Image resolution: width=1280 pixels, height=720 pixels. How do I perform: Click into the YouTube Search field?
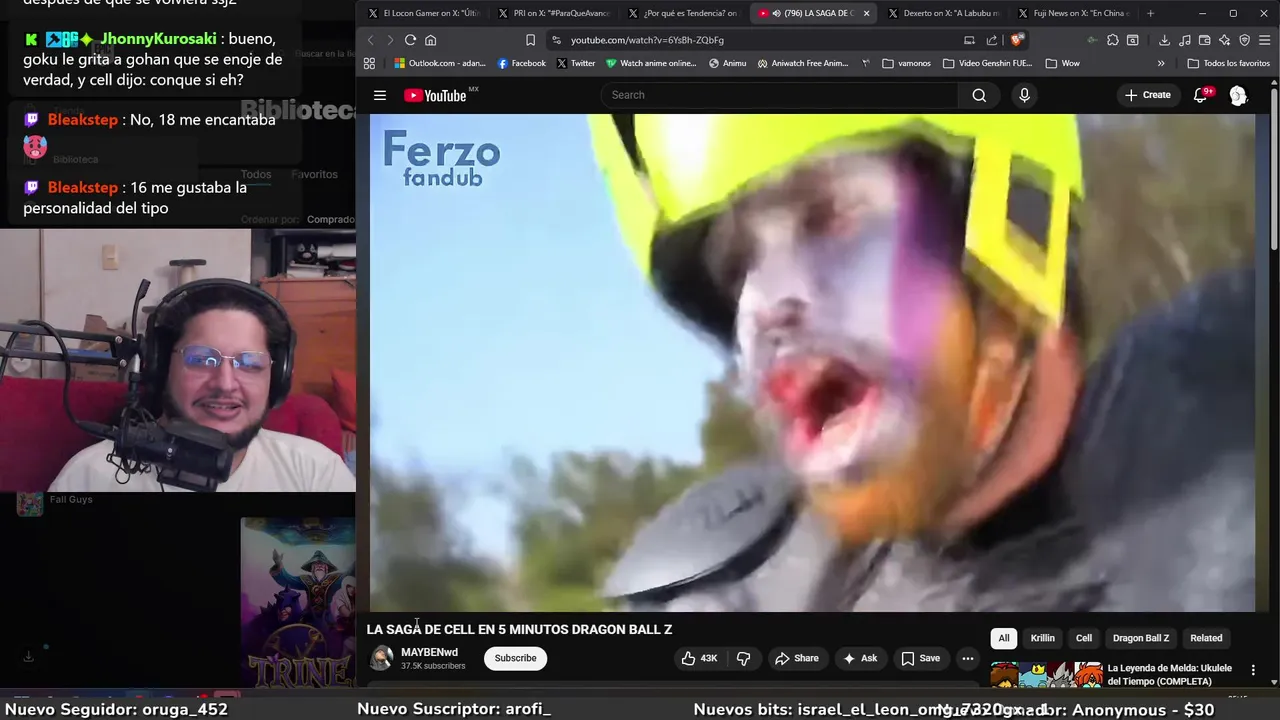click(780, 95)
